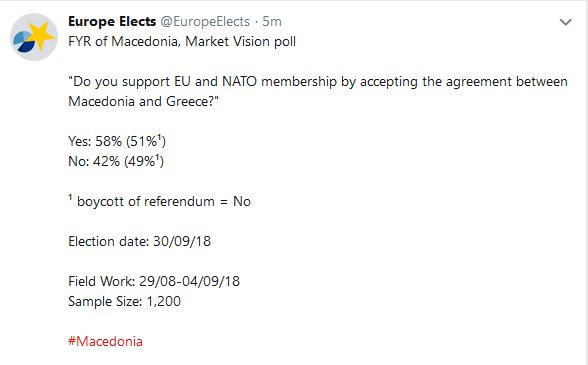588x365 pixels.
Task: Click the yellow star in the avatar logo
Action: point(40,35)
